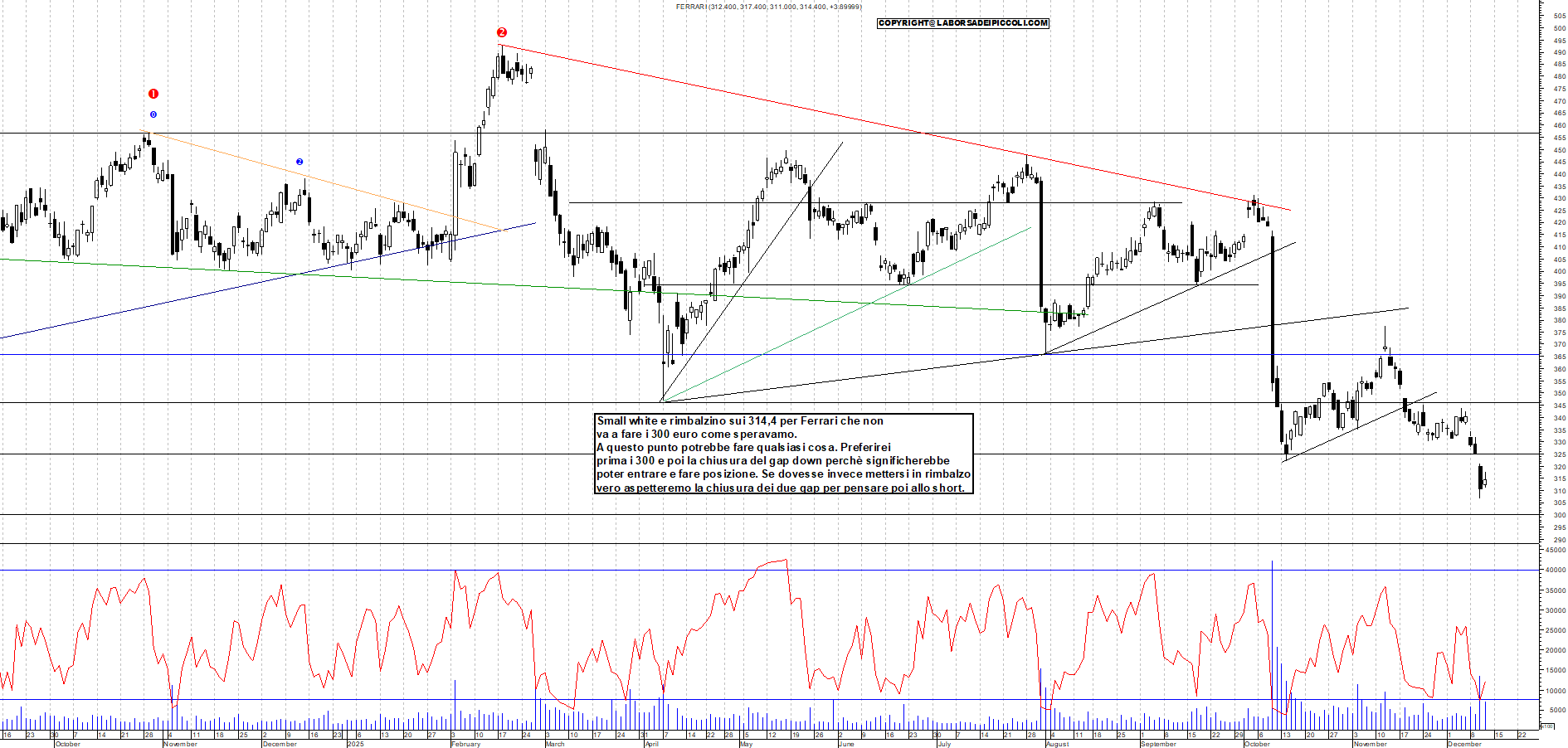Click the 2025 year label on time axis
Image resolution: width=1568 pixels, height=748 pixels.
coord(355,744)
